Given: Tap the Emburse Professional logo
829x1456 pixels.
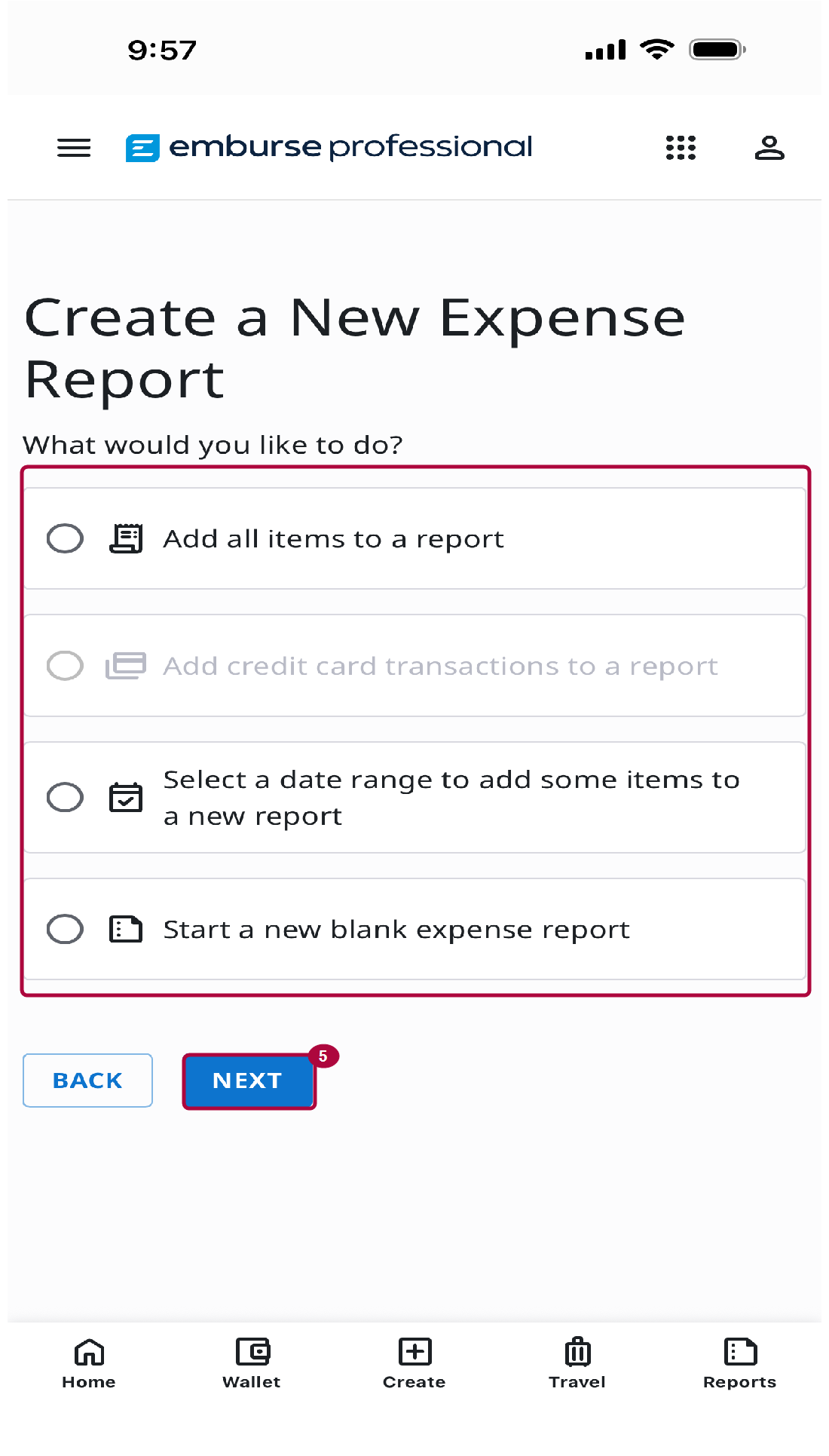Looking at the screenshot, I should click(329, 147).
